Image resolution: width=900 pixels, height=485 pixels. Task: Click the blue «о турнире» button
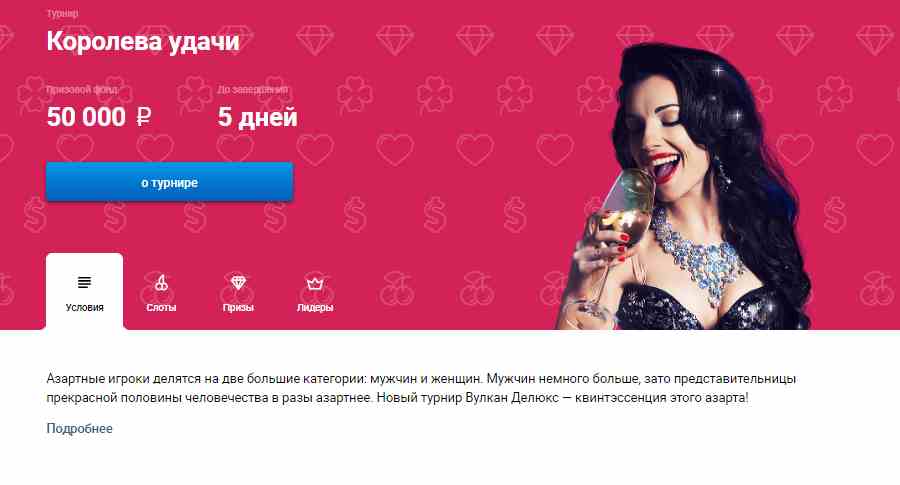click(169, 182)
